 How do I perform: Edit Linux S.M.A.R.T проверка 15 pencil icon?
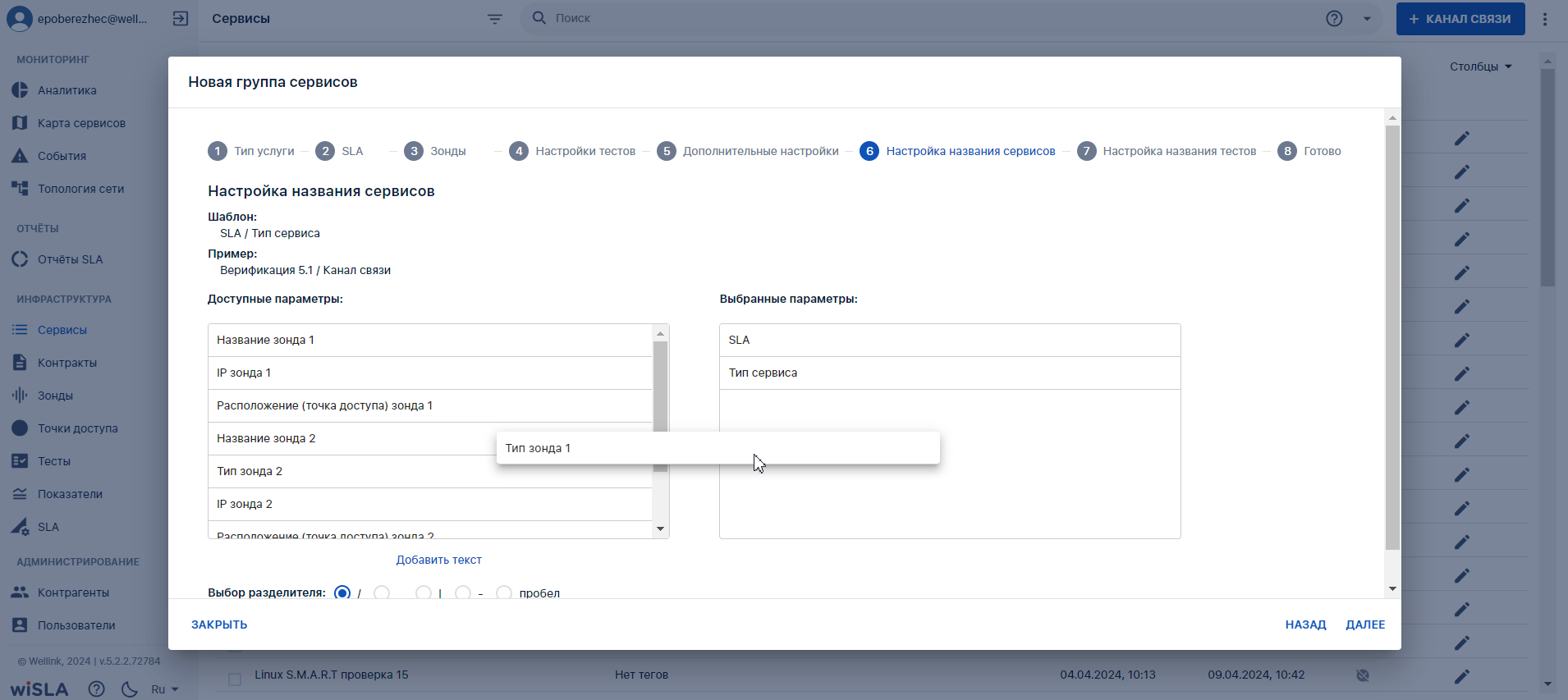point(1462,676)
